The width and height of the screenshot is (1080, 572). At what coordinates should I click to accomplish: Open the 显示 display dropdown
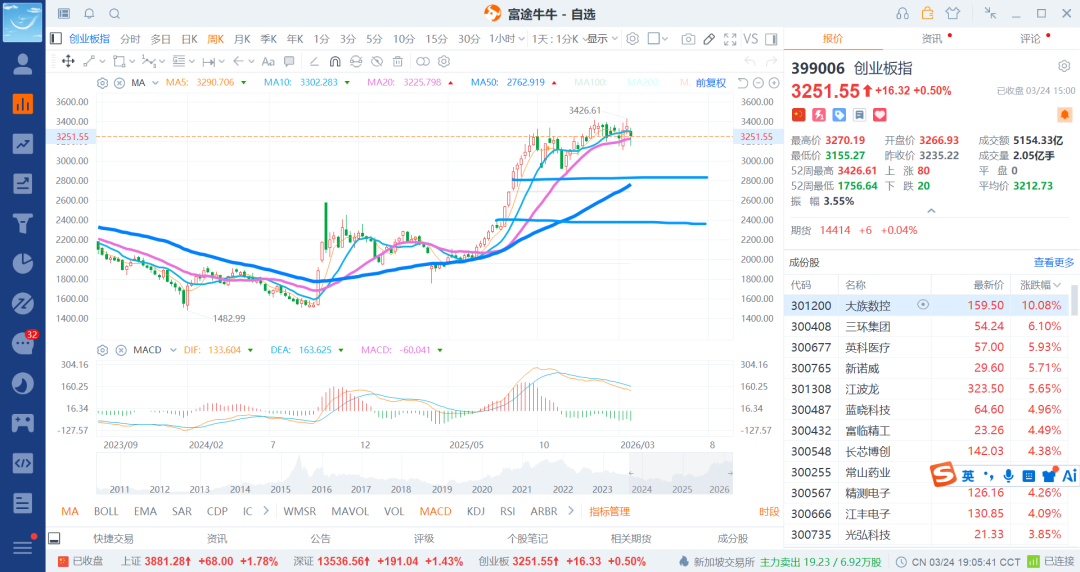click(602, 39)
